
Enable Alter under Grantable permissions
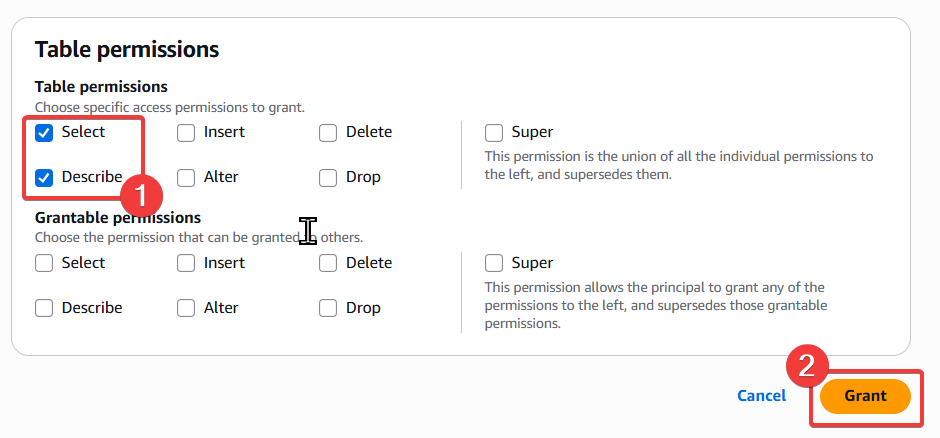click(x=186, y=308)
